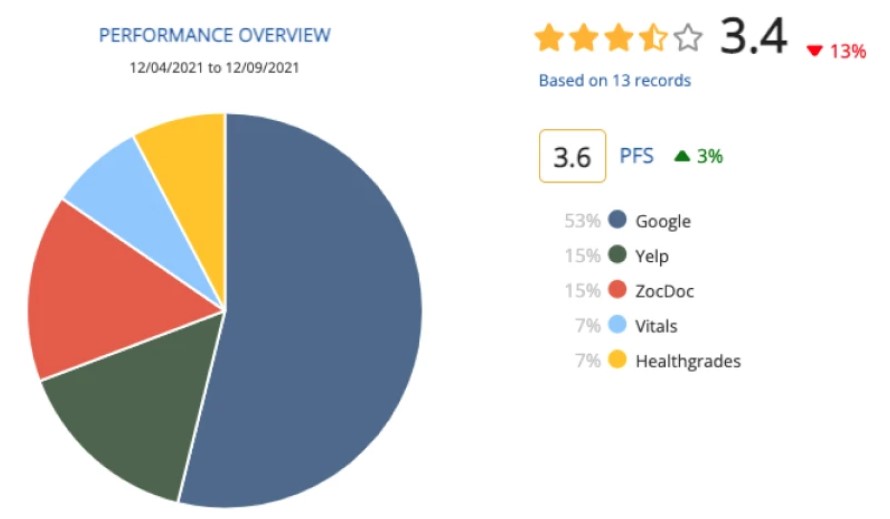Click the Vitals legend color dot

click(x=617, y=326)
